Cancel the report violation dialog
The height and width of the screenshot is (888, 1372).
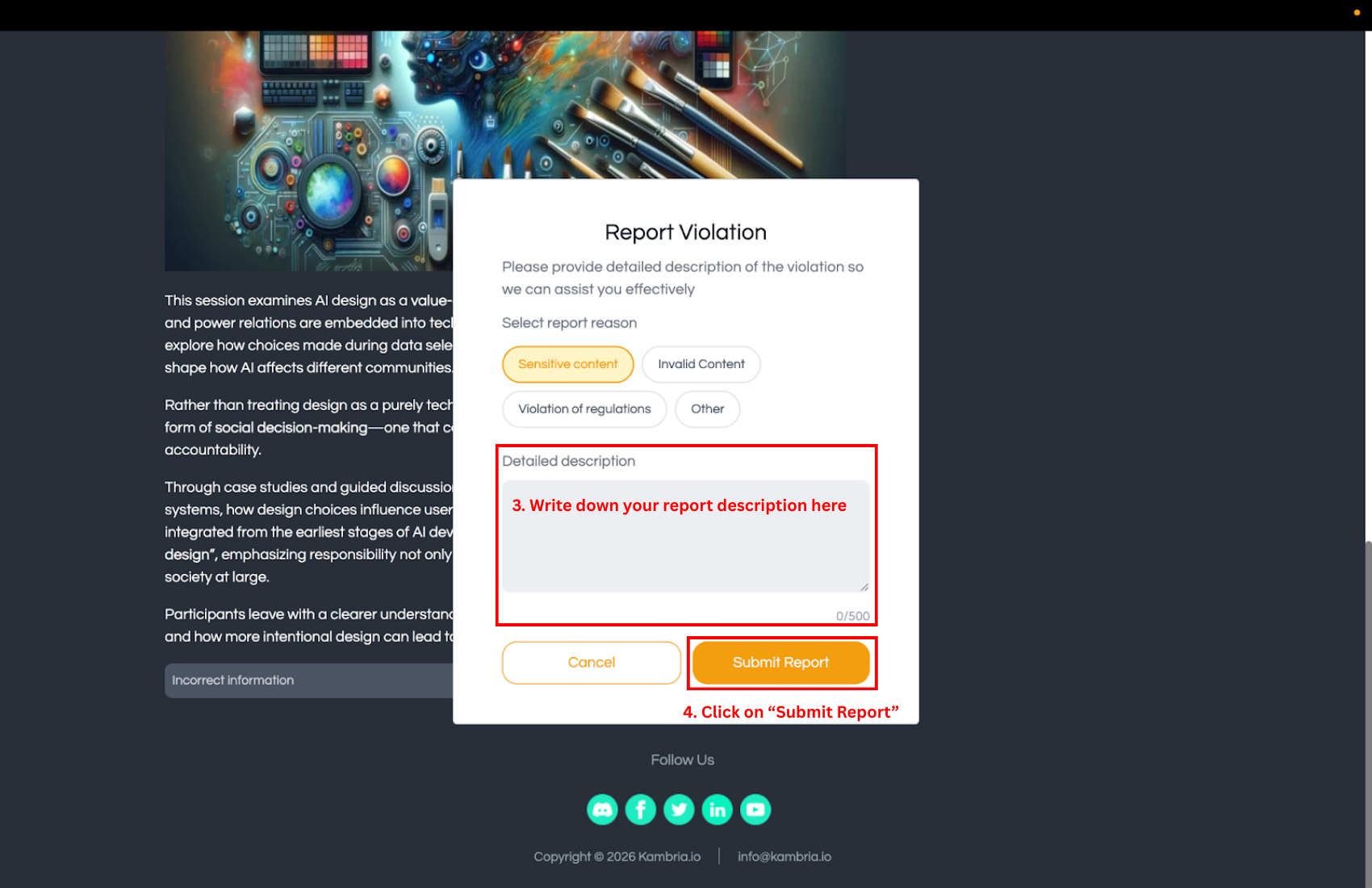tap(592, 663)
